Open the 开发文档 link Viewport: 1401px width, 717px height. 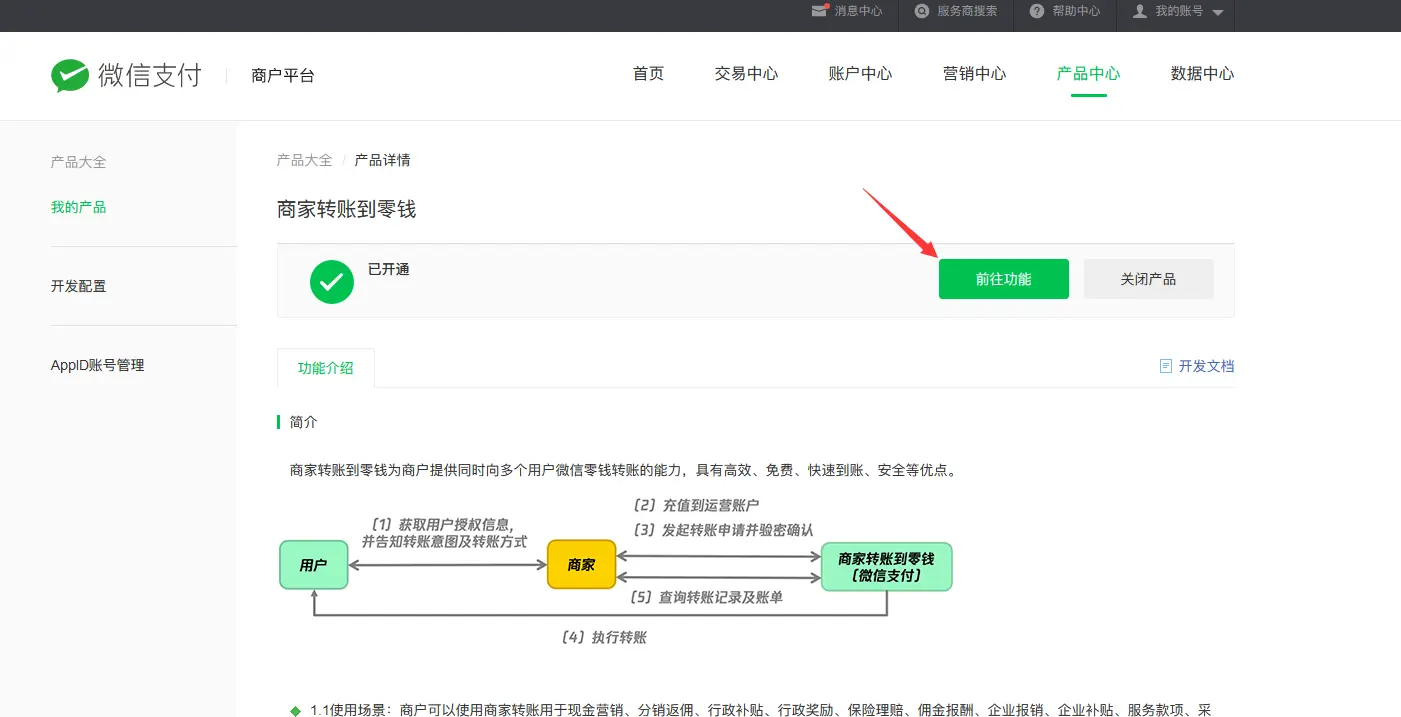tap(1206, 366)
